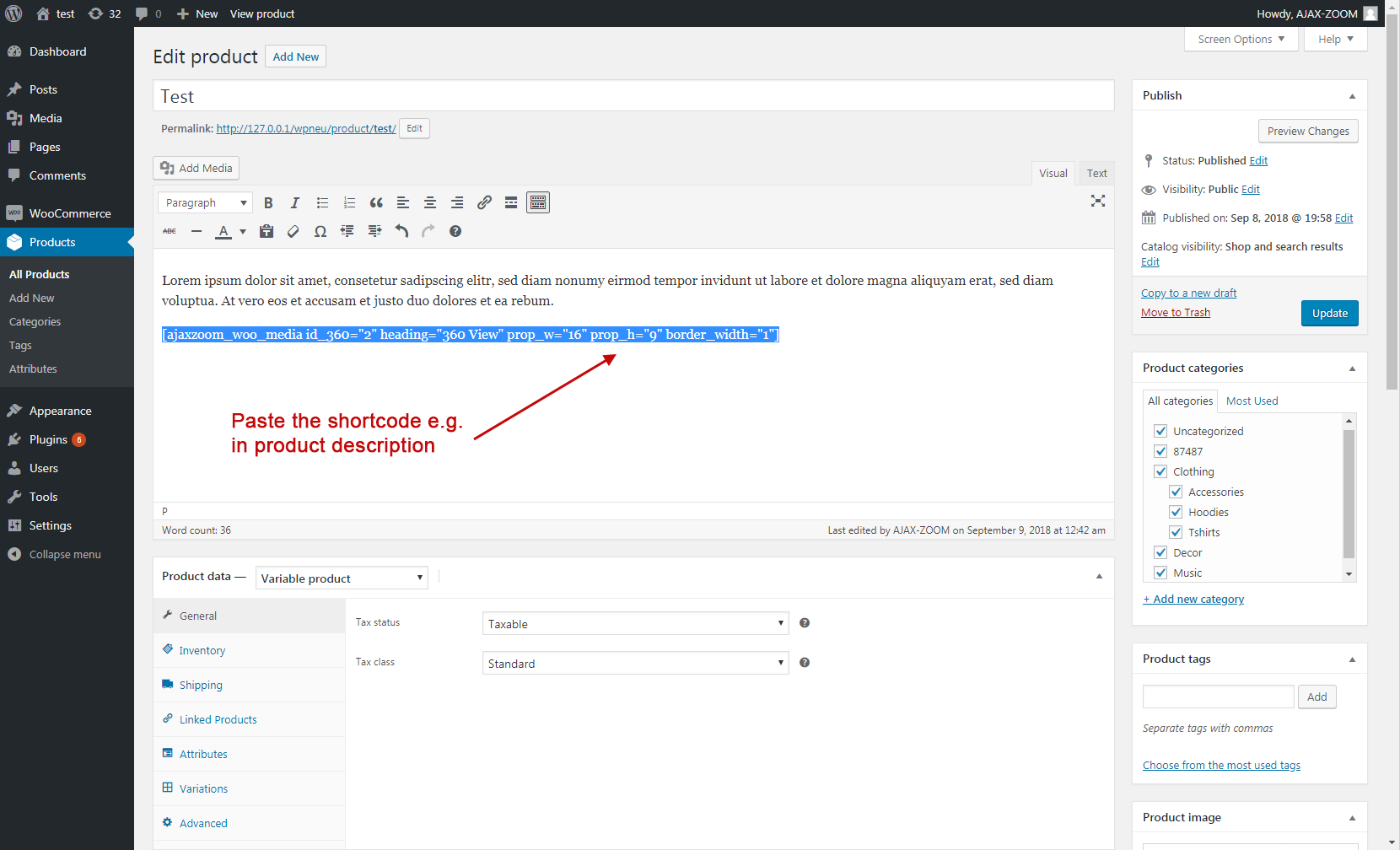Click Move to Trash link
This screenshot has height=850, width=1400.
(1176, 313)
